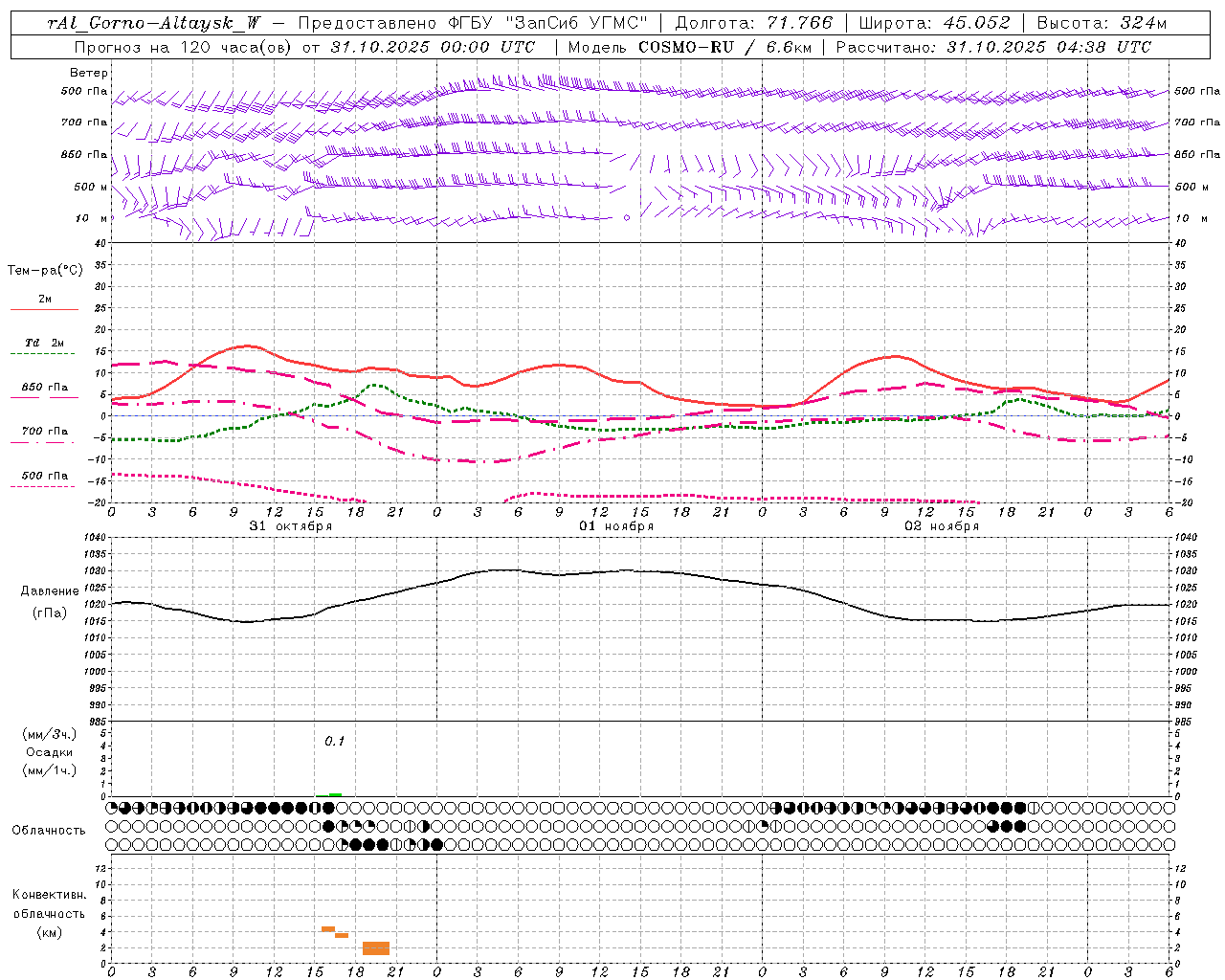1225x980 pixels.
Task: Click the "Давление" pressure panel label
Action: click(50, 591)
